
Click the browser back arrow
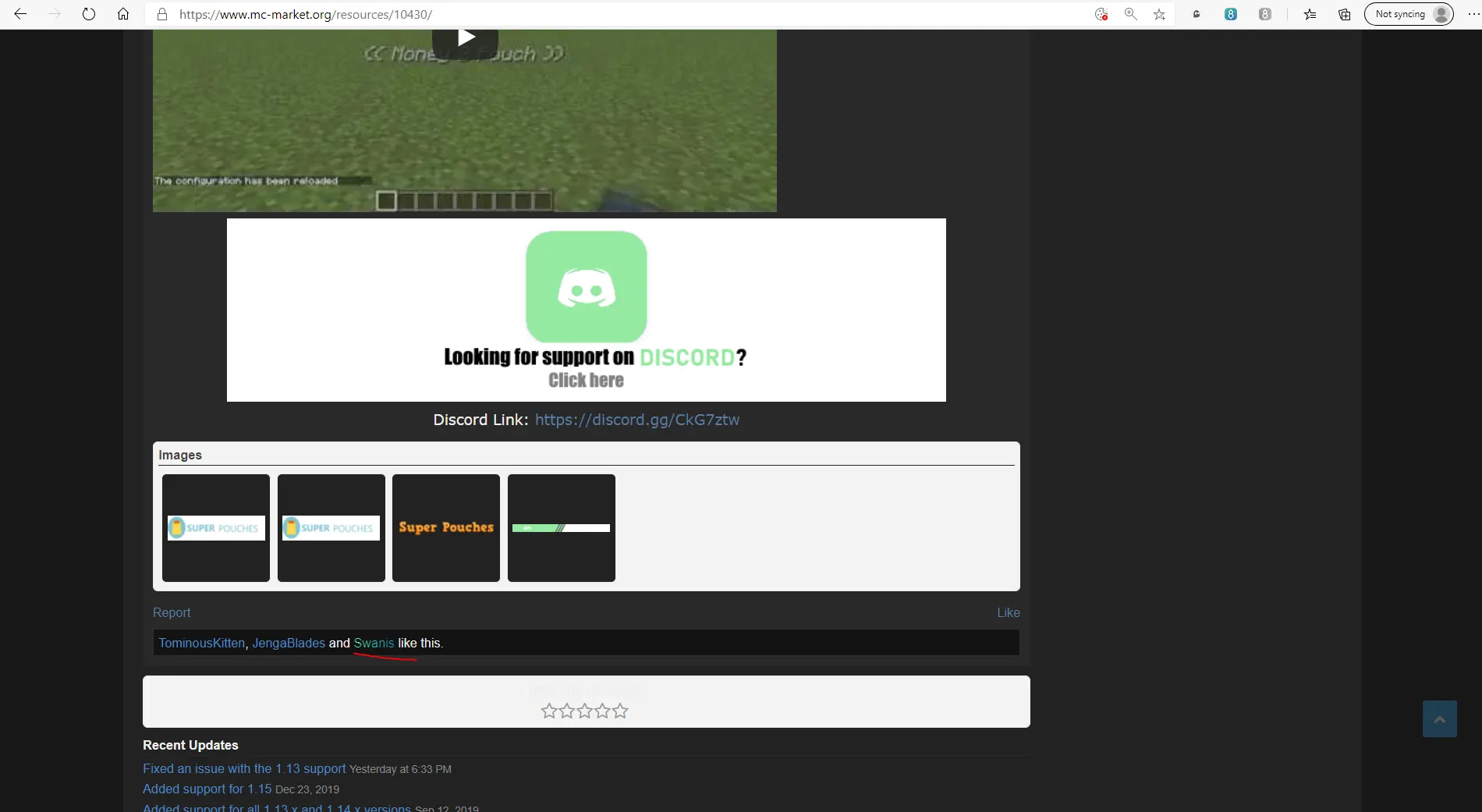pyautogui.click(x=20, y=14)
